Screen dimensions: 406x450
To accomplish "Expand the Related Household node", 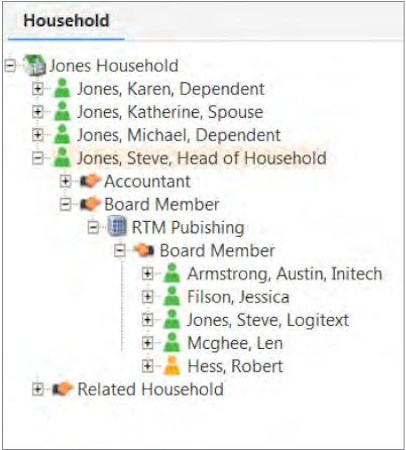I will [x=38, y=389].
